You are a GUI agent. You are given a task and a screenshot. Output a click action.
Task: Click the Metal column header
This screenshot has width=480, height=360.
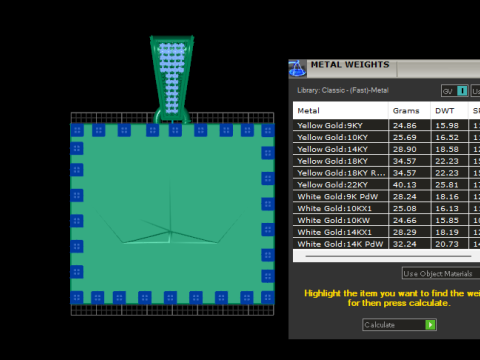tap(340, 111)
